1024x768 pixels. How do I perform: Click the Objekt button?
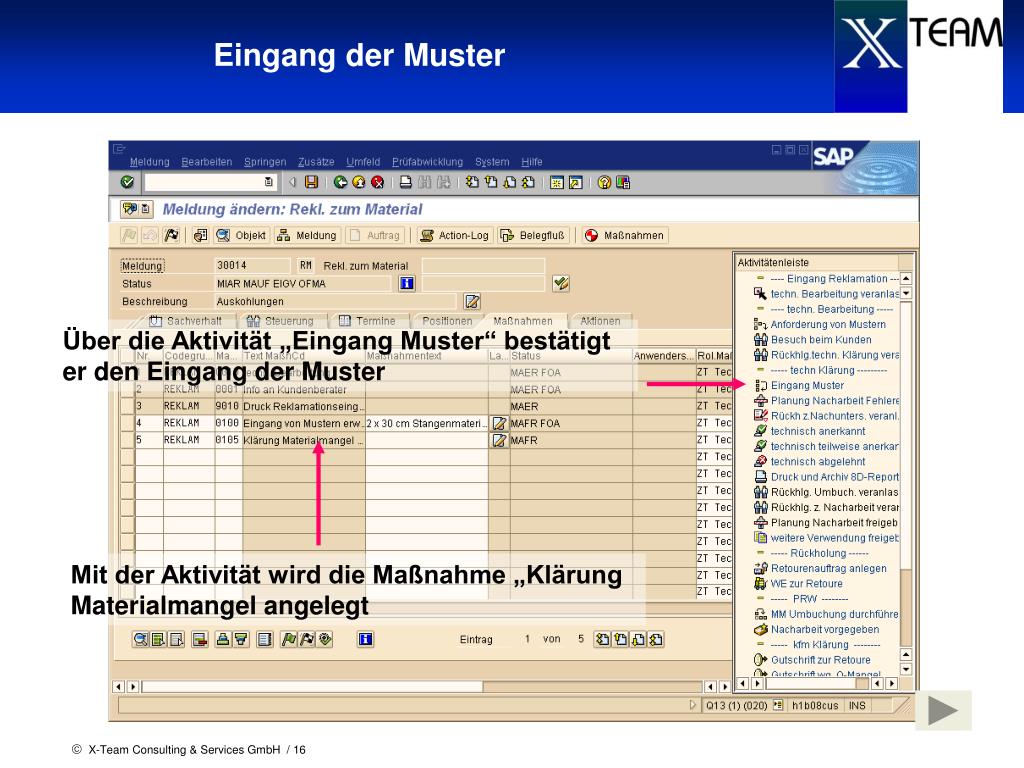point(242,235)
